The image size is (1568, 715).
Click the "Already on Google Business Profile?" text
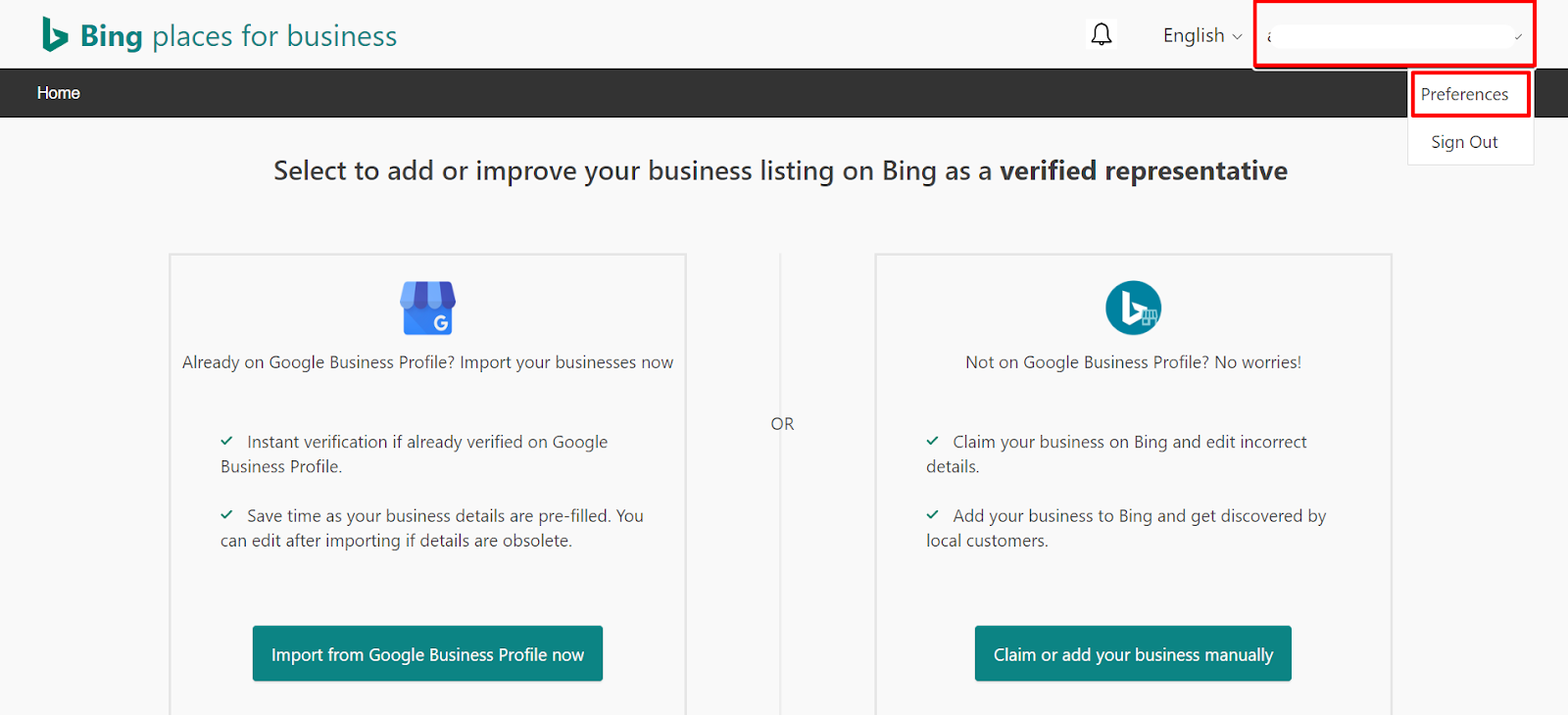pyautogui.click(x=427, y=362)
